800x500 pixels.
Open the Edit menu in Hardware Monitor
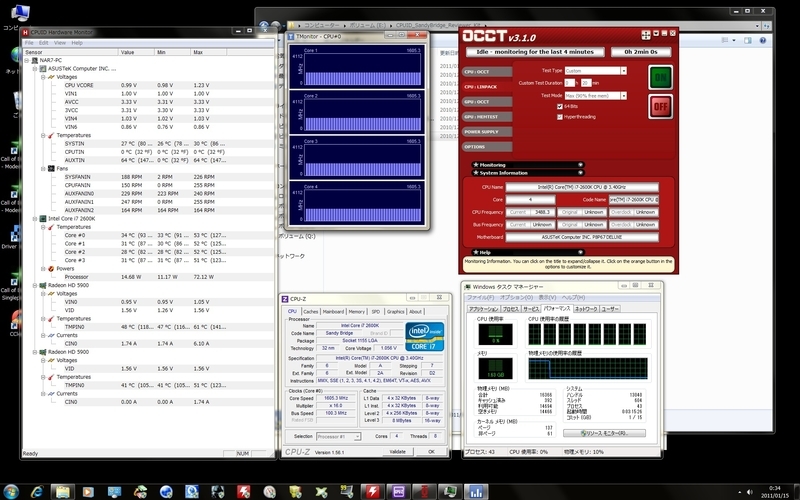pyautogui.click(x=44, y=43)
